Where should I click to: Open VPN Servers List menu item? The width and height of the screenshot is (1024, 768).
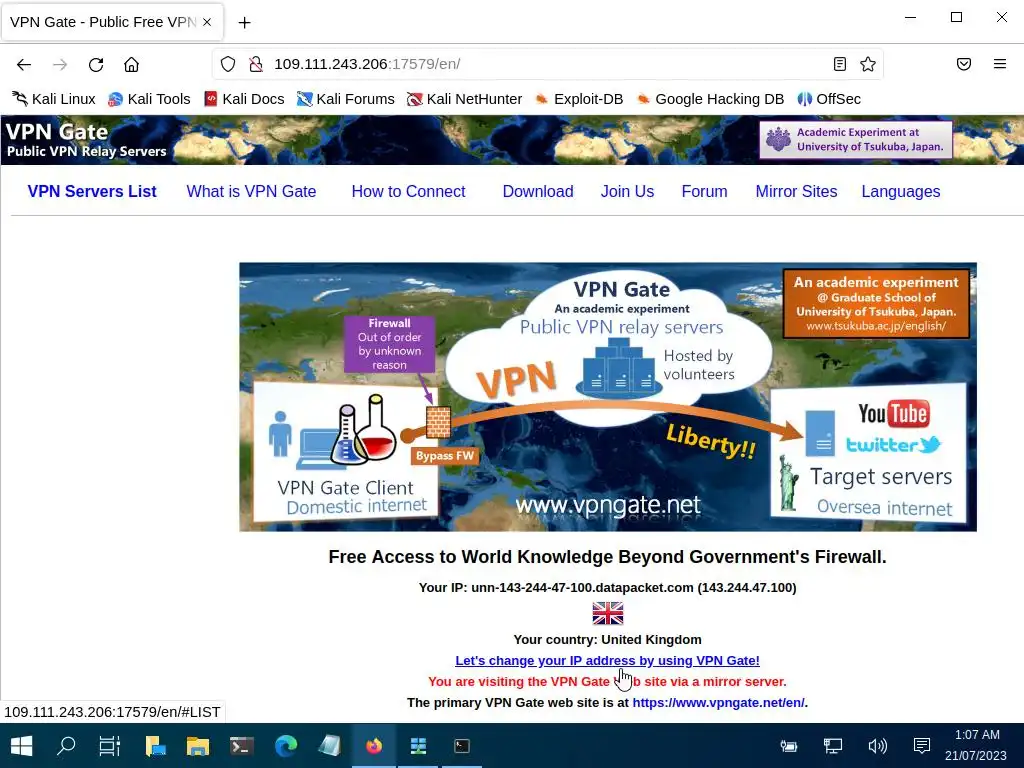92,191
